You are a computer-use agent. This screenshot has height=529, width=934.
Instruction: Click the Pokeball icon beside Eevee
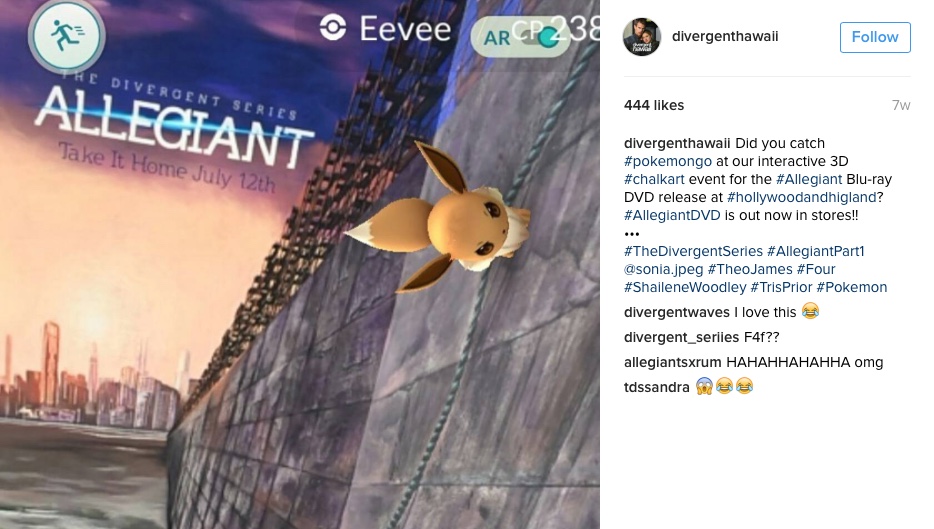(333, 28)
